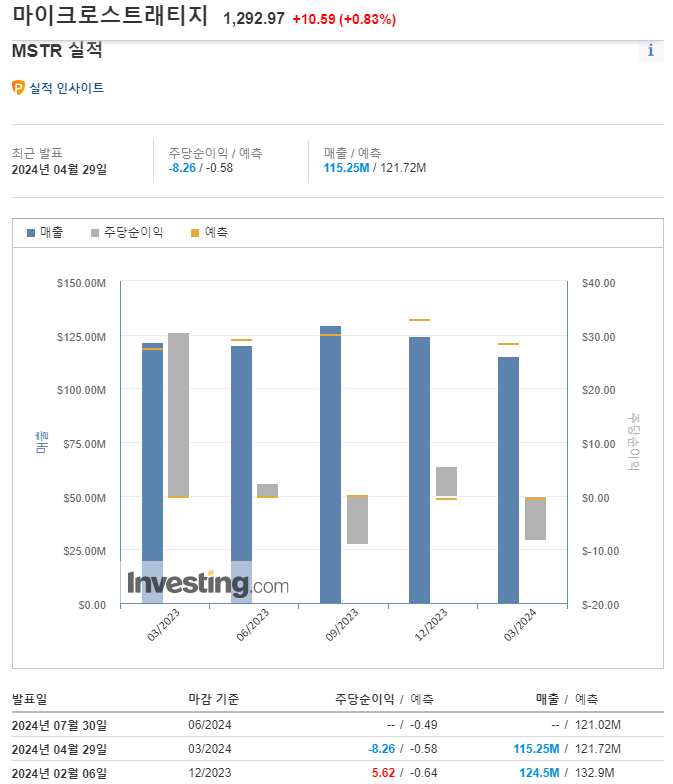Click the 마감 기준 column header
This screenshot has width=673, height=784.
click(x=214, y=699)
